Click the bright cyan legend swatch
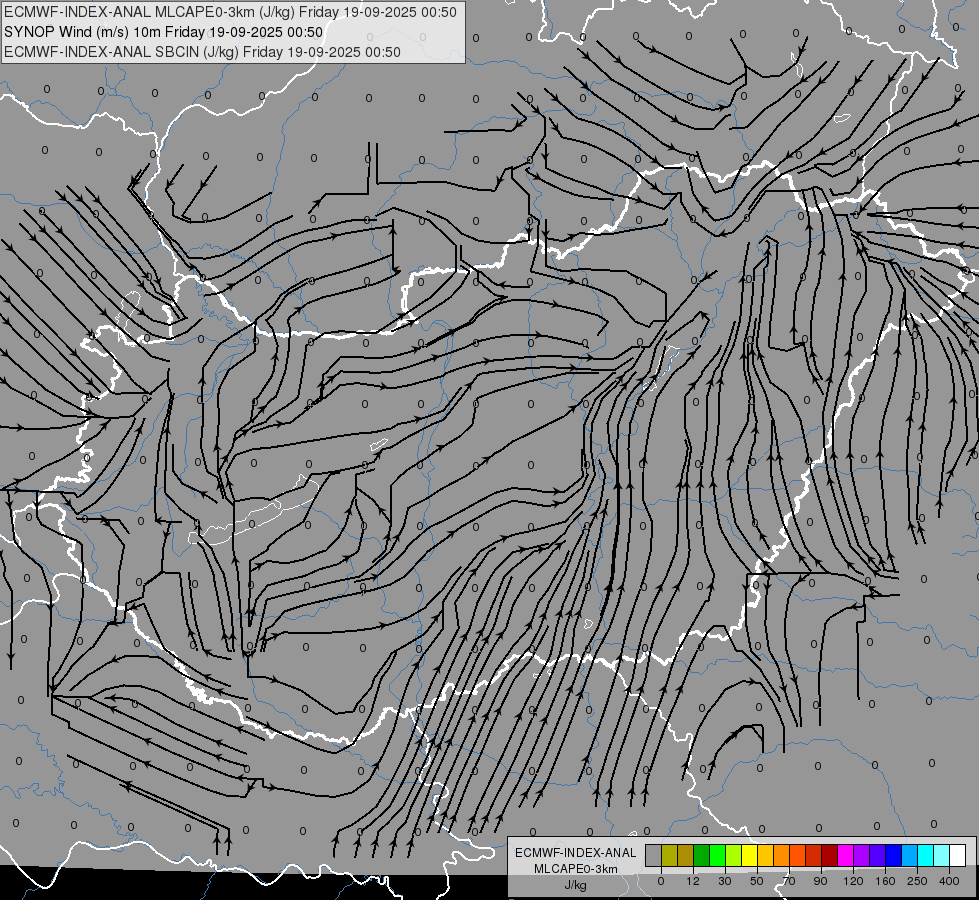 click(926, 855)
